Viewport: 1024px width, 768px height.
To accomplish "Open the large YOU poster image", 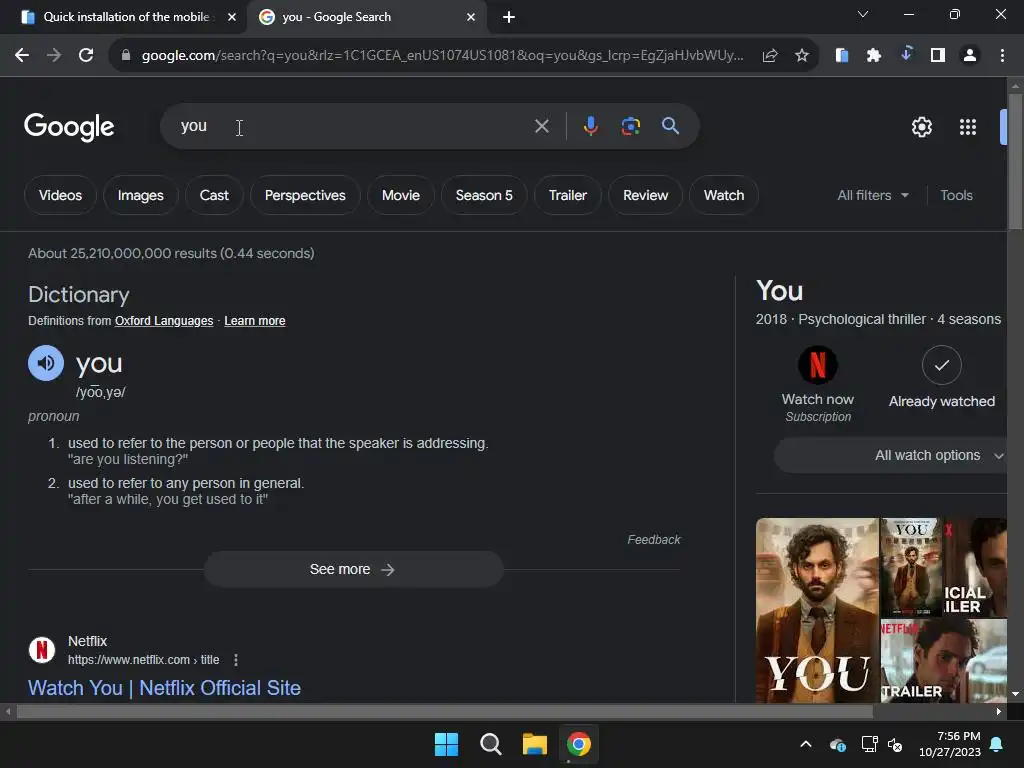I will (x=817, y=610).
